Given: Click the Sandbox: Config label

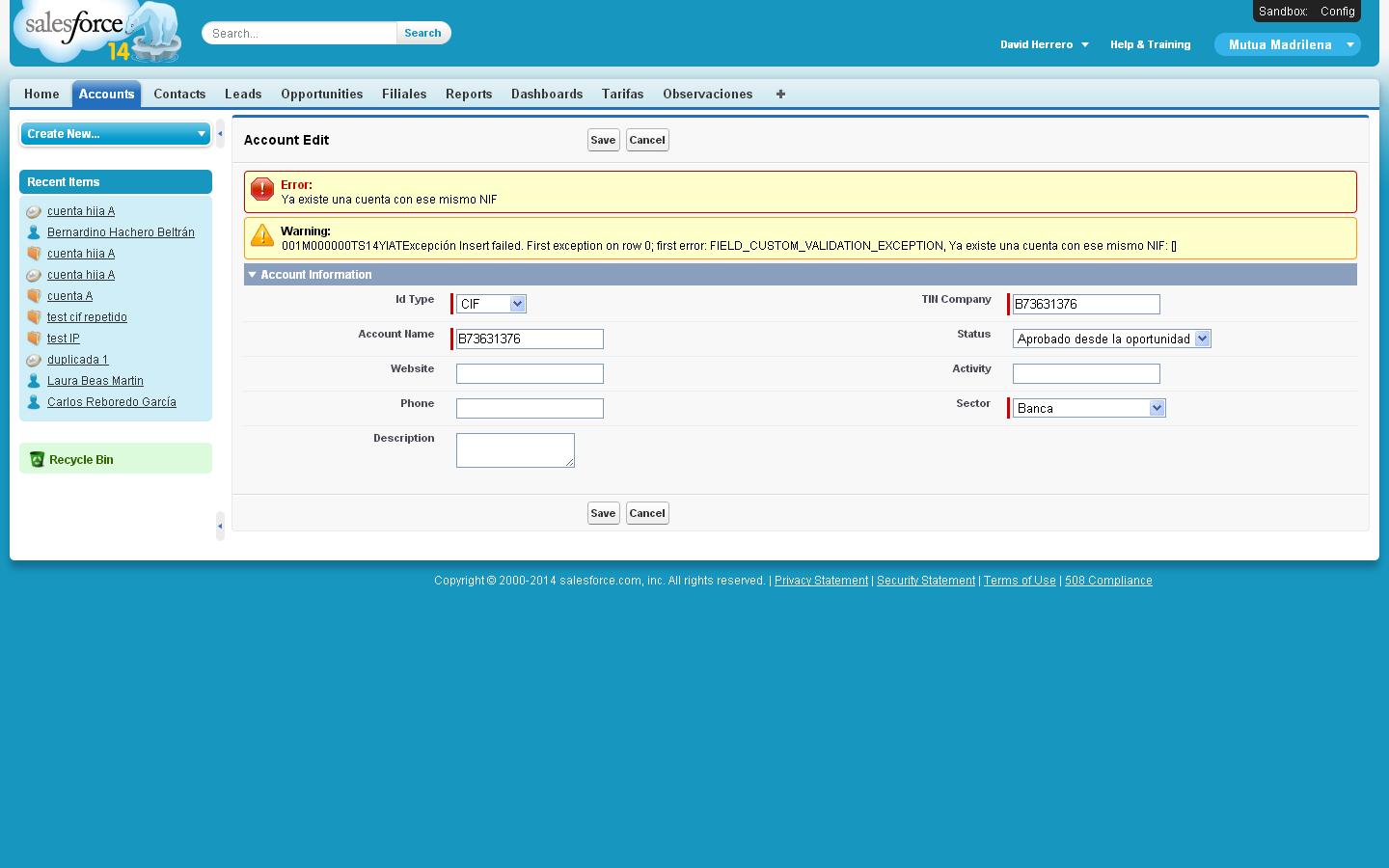Looking at the screenshot, I should (x=1307, y=12).
